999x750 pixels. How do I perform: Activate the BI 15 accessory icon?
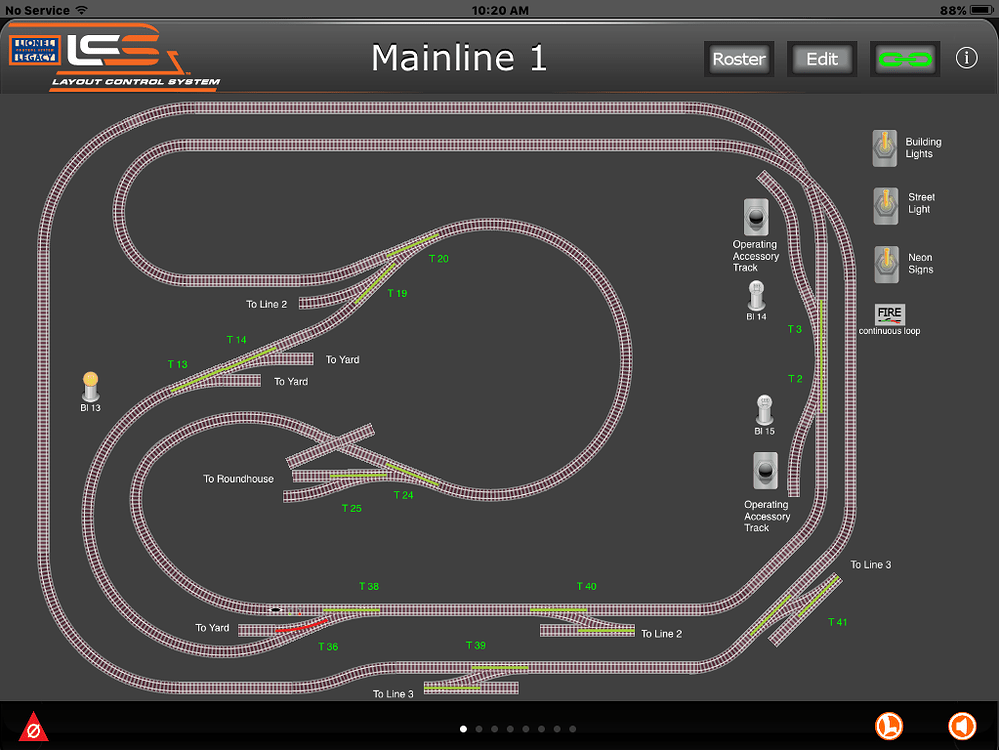coord(764,410)
